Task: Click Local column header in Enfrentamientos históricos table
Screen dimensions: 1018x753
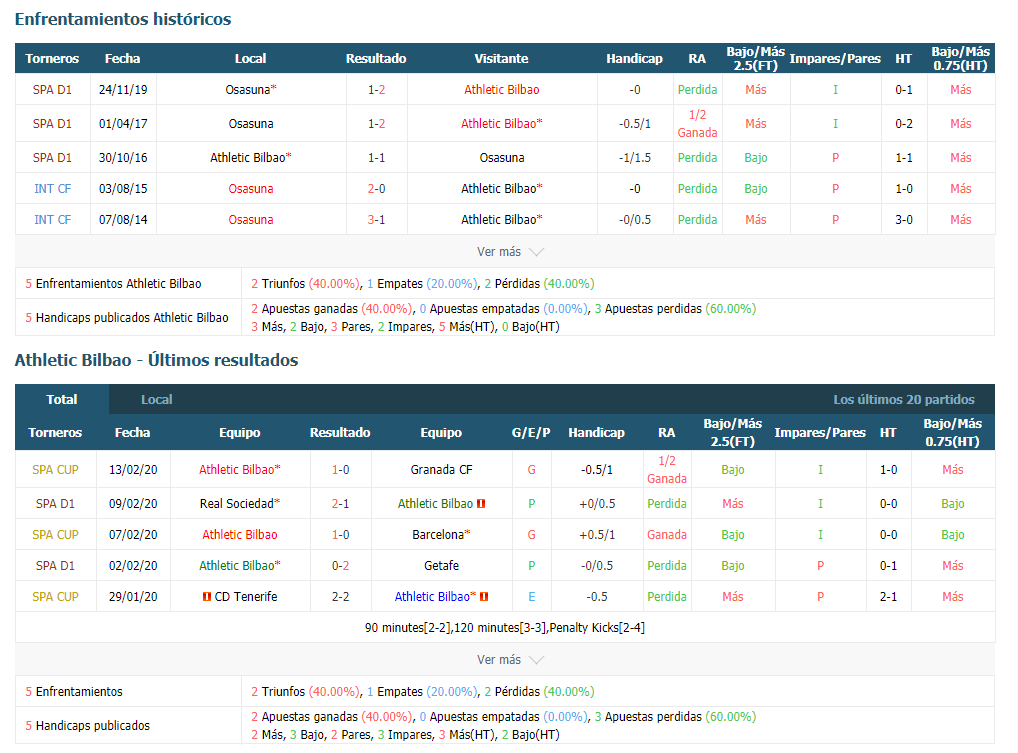Action: pos(251,58)
